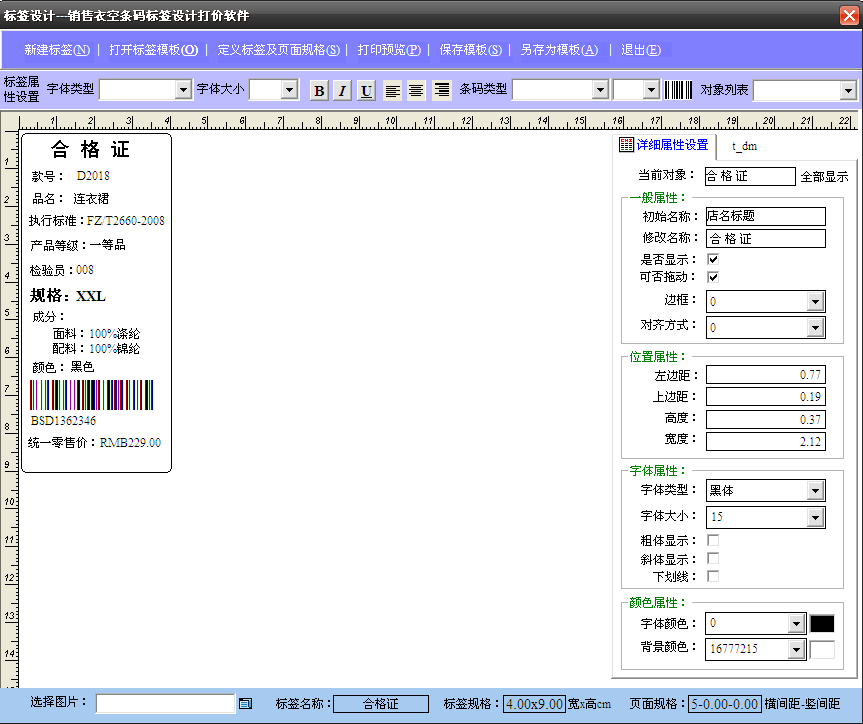
Task: Expand the 黑体 font type dropdown
Action: pyautogui.click(x=815, y=491)
